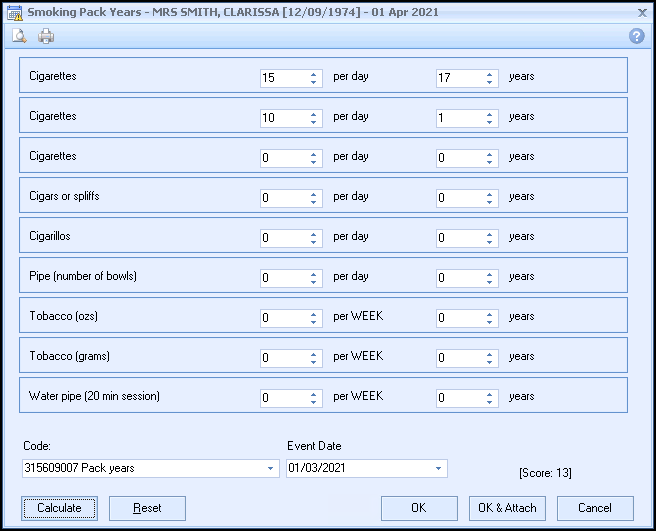Click the calendar icon in title bar

point(13,12)
